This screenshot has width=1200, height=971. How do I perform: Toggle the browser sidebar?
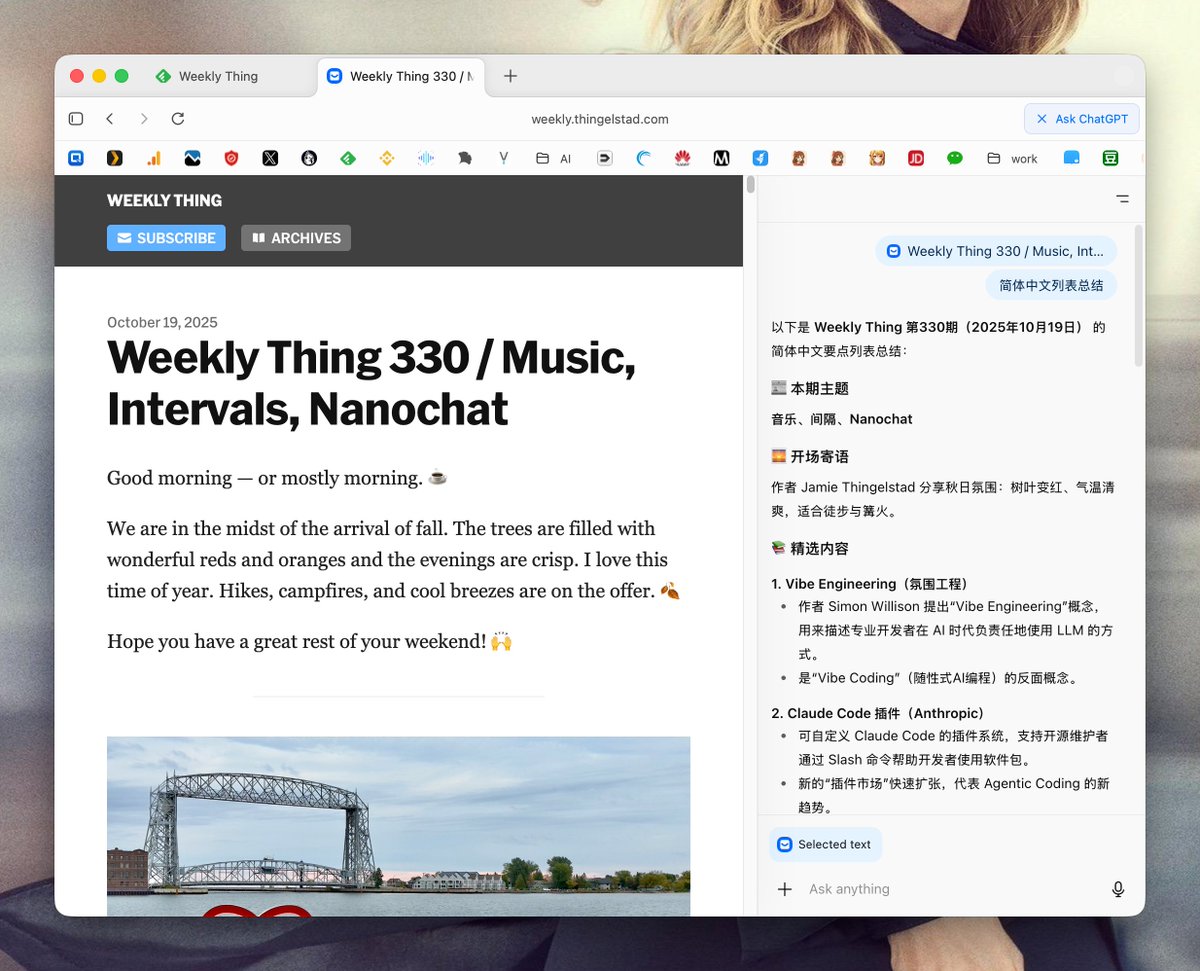point(76,119)
